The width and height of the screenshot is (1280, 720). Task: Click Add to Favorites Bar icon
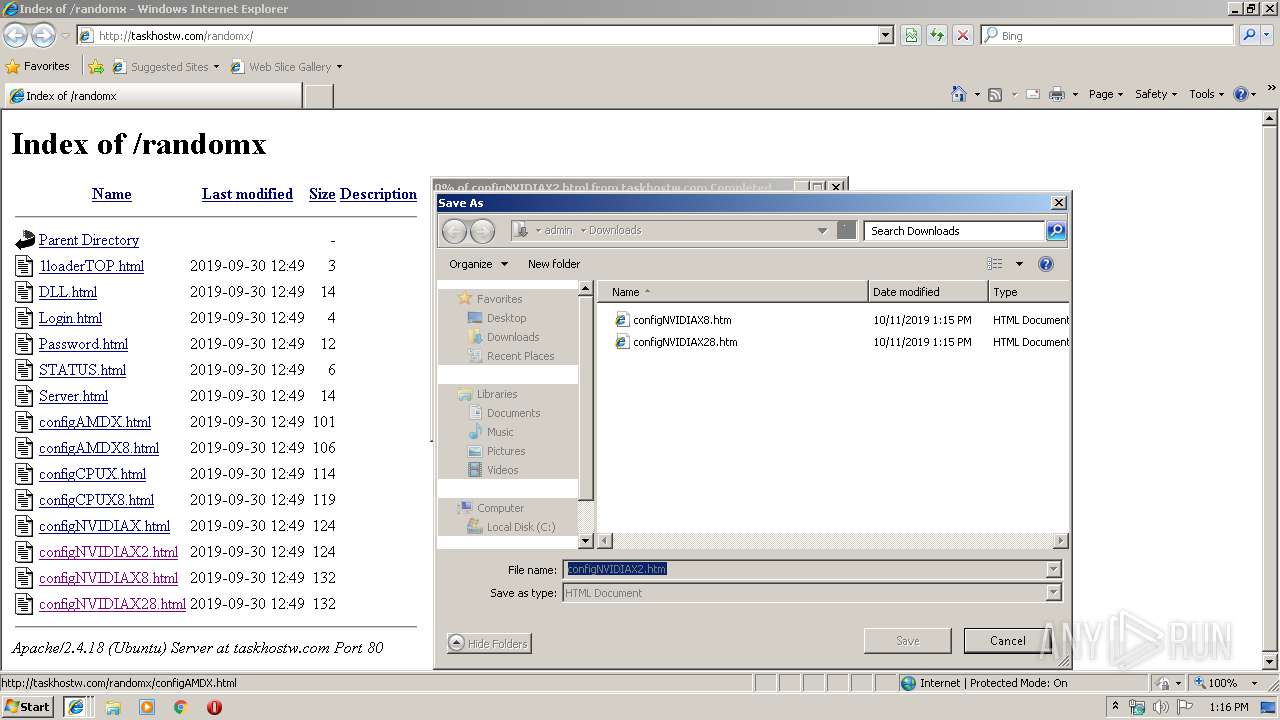click(96, 67)
